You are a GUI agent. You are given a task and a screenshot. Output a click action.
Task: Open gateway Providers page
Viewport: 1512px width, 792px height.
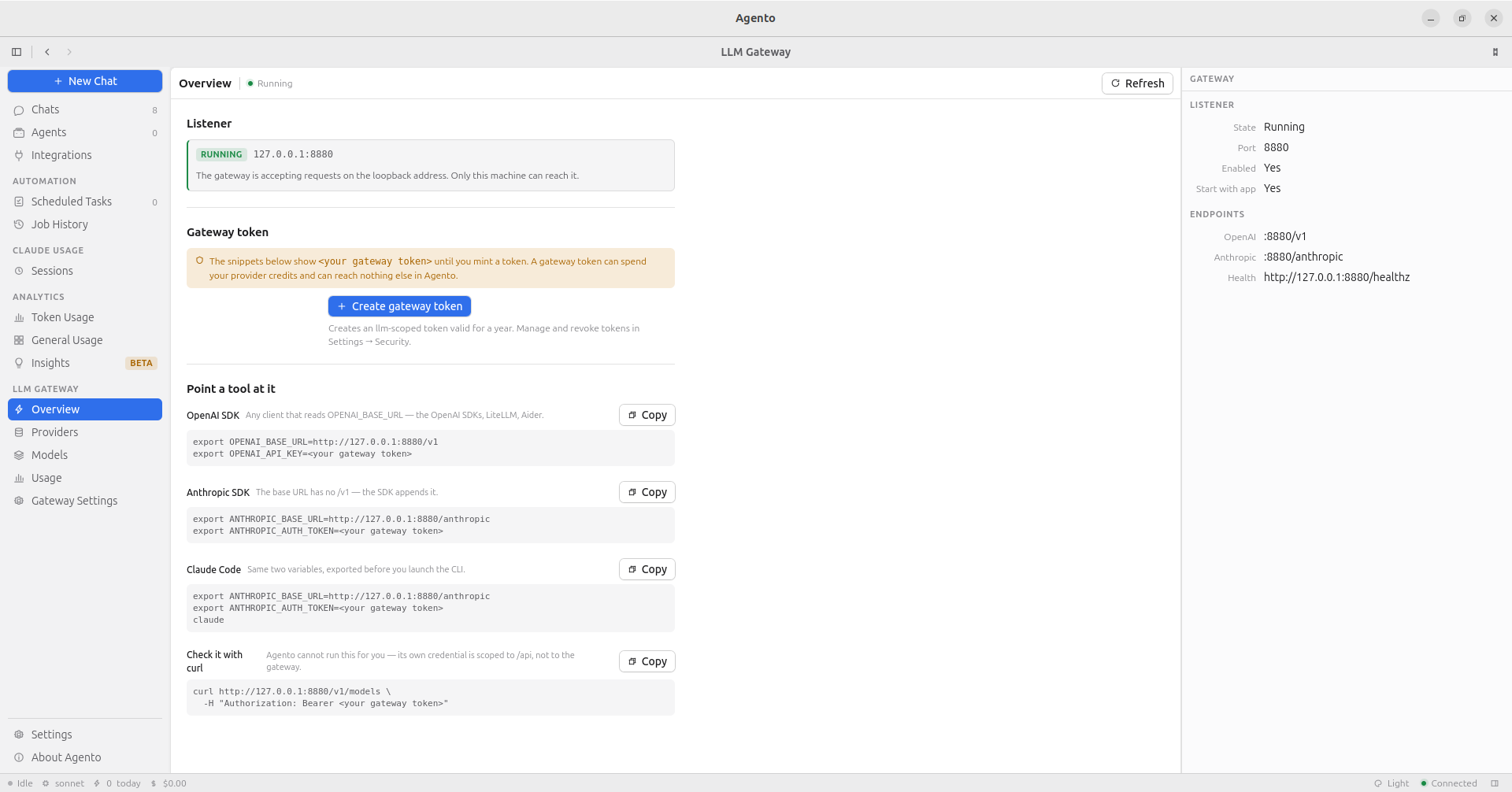click(x=85, y=432)
